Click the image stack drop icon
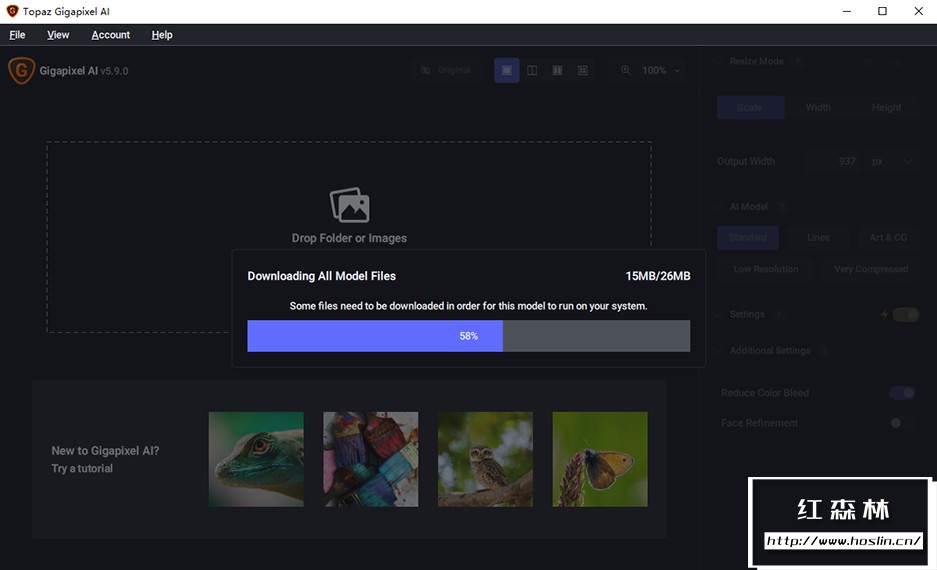The image size is (937, 570). pyautogui.click(x=350, y=205)
